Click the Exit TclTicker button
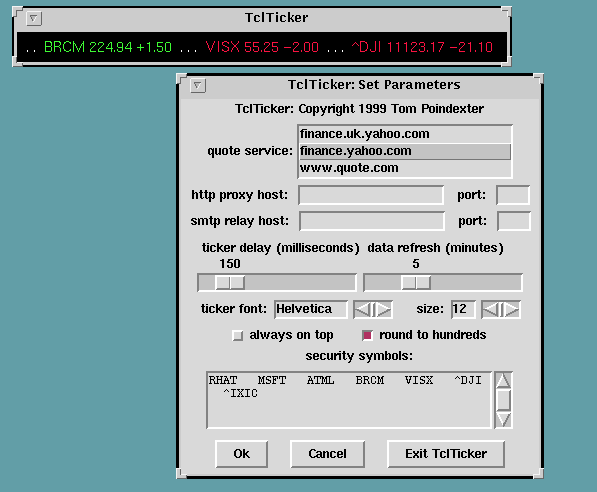597x492 pixels. pos(446,454)
